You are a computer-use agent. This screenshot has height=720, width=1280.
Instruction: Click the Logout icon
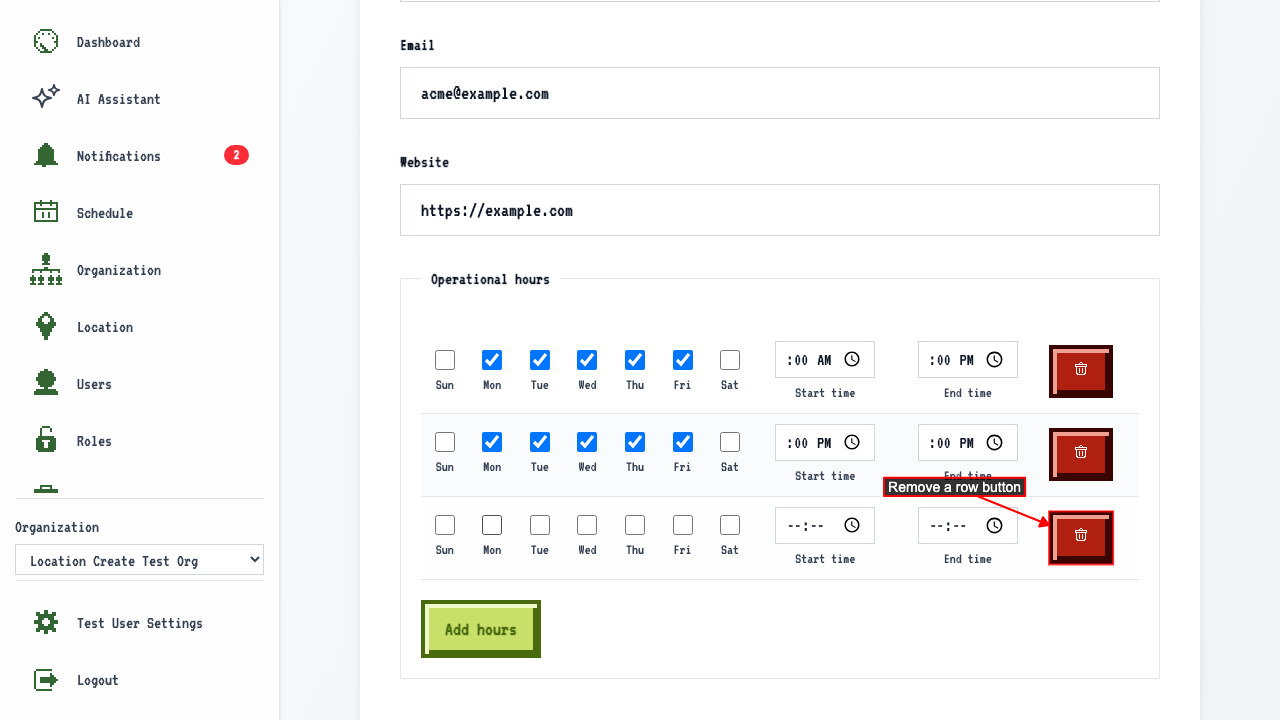[46, 680]
